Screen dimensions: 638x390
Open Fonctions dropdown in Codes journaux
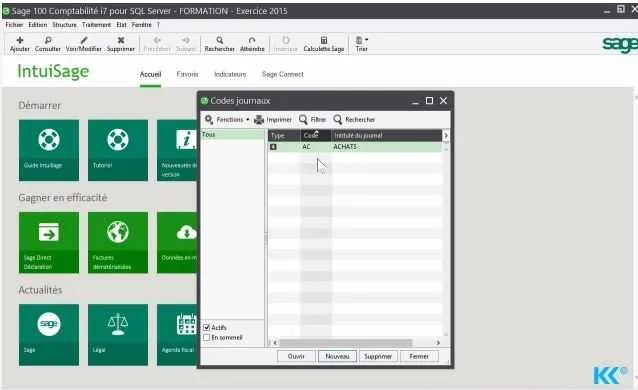point(227,119)
